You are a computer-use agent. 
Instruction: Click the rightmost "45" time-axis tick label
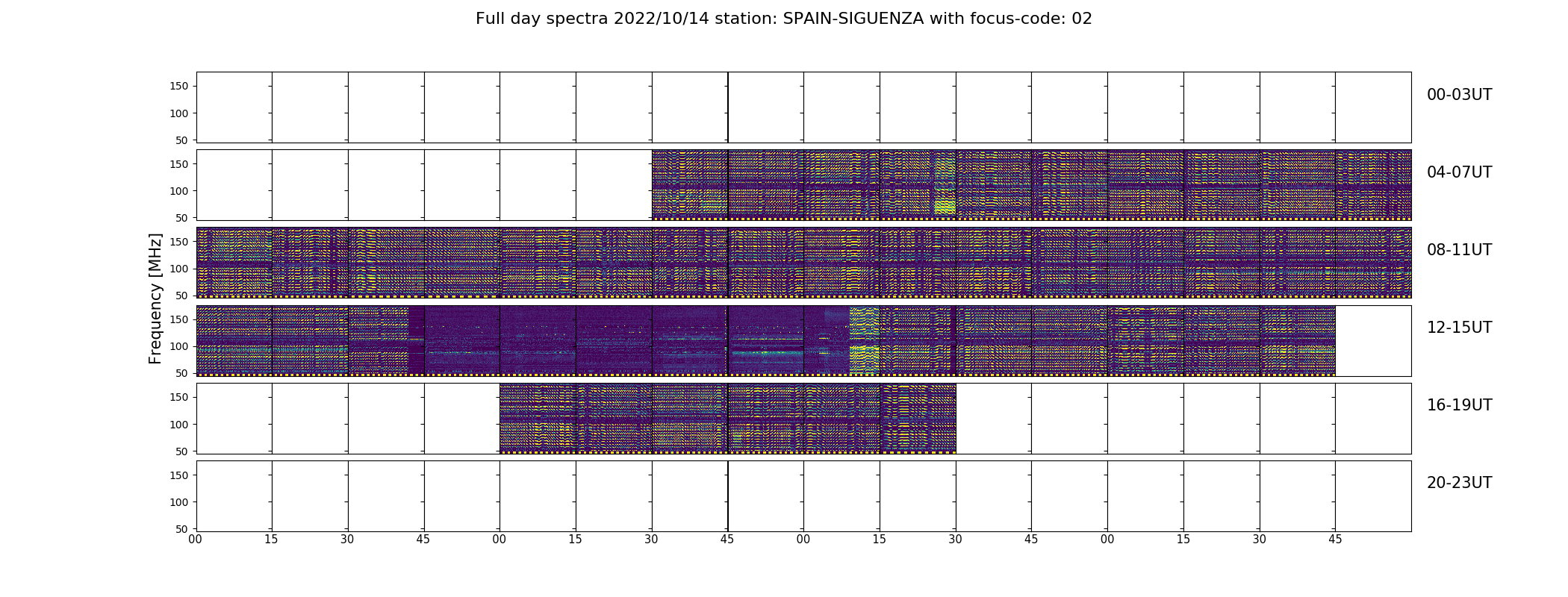tap(1335, 540)
